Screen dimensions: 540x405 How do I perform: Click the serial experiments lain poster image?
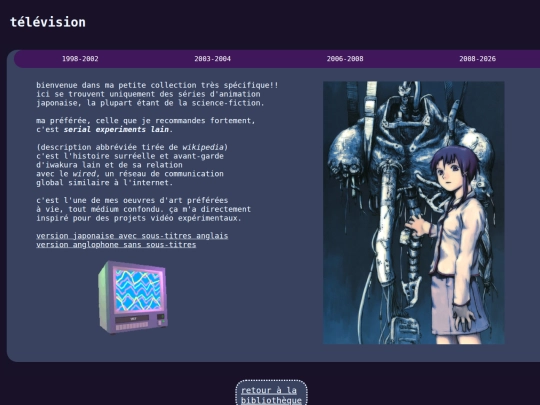414,212
